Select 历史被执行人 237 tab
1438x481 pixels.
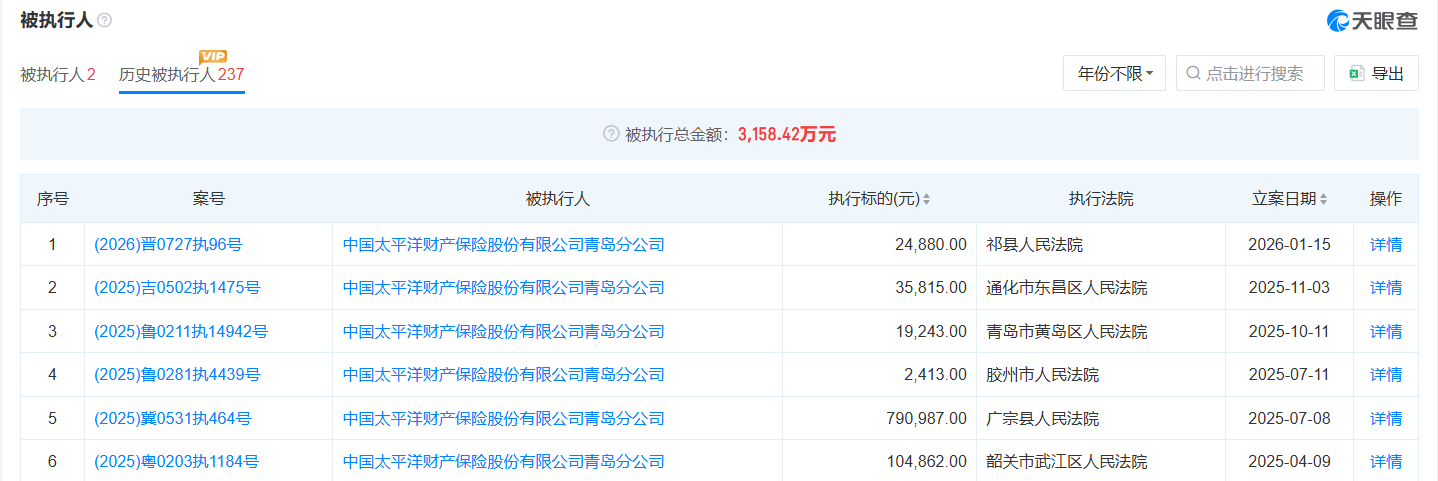tap(181, 74)
